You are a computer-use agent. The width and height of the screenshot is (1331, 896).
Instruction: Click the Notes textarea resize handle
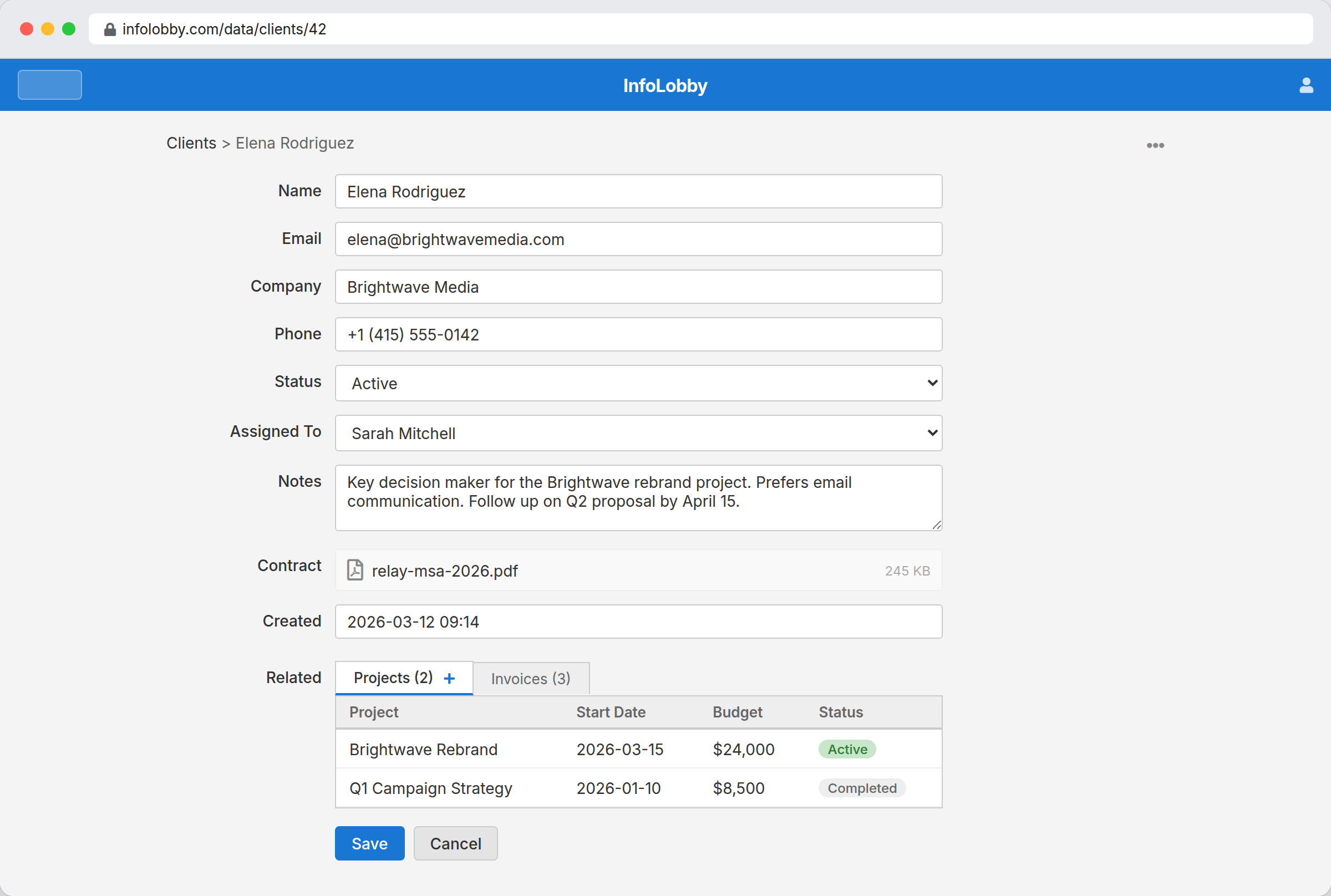(x=936, y=525)
